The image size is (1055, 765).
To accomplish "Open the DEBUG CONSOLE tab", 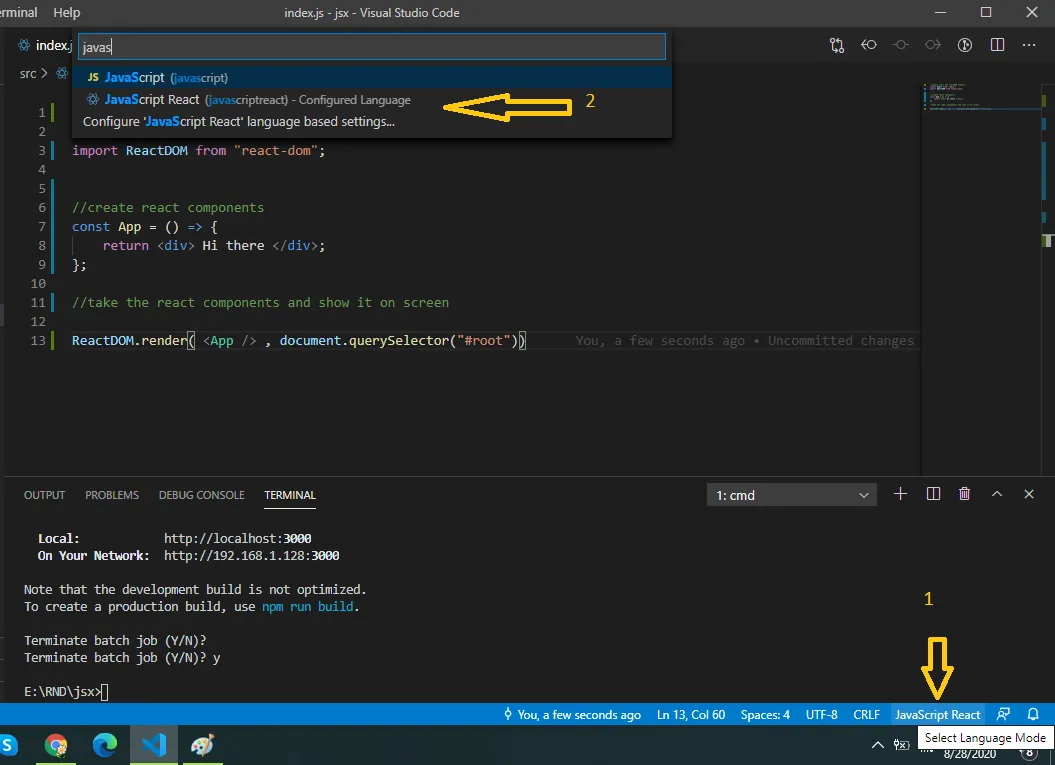I will tap(202, 495).
